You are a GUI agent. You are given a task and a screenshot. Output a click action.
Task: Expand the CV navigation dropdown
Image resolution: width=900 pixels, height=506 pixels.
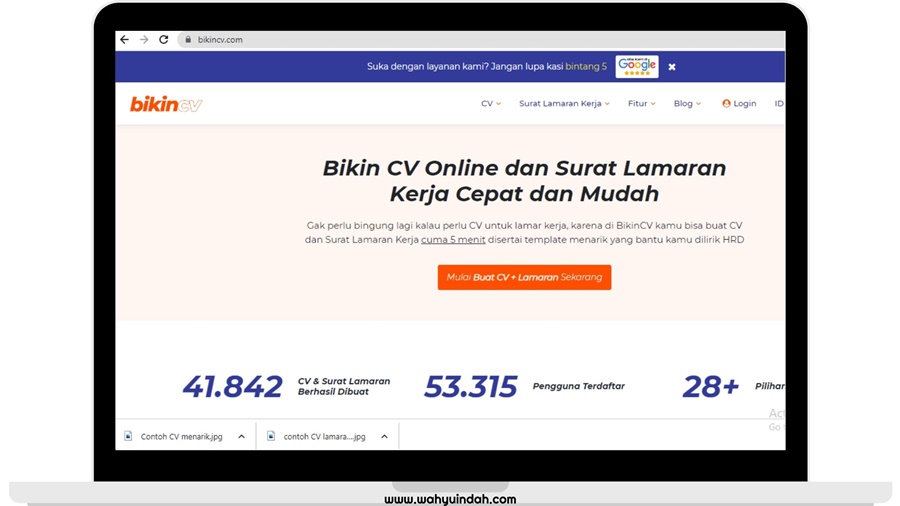[491, 103]
